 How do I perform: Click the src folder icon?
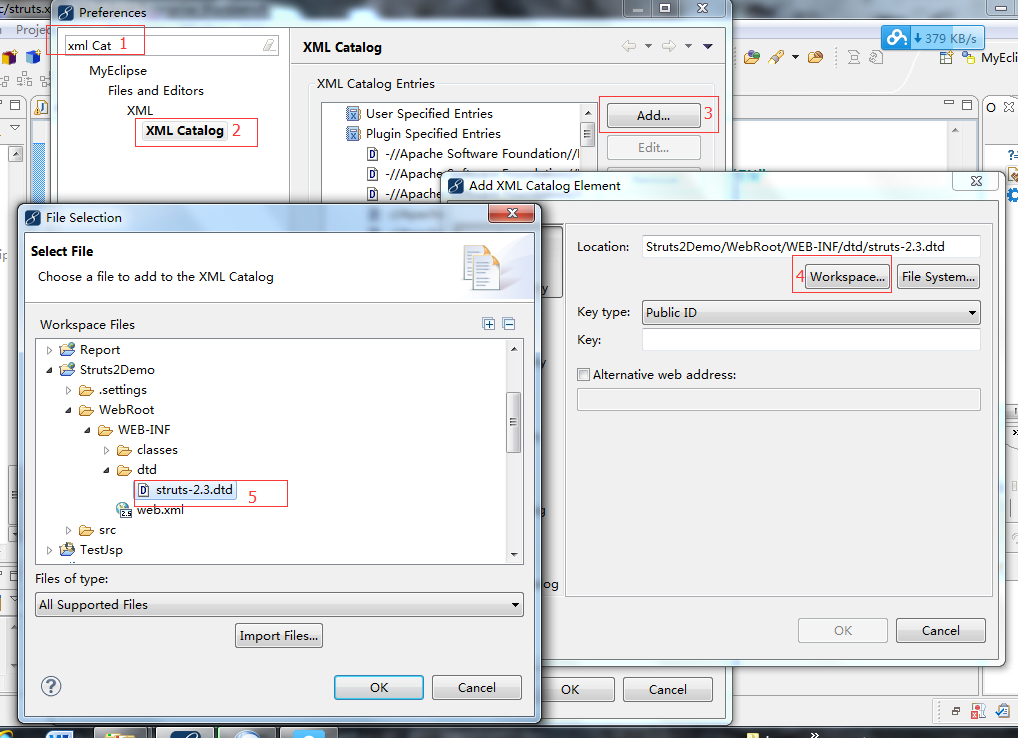[x=86, y=530]
